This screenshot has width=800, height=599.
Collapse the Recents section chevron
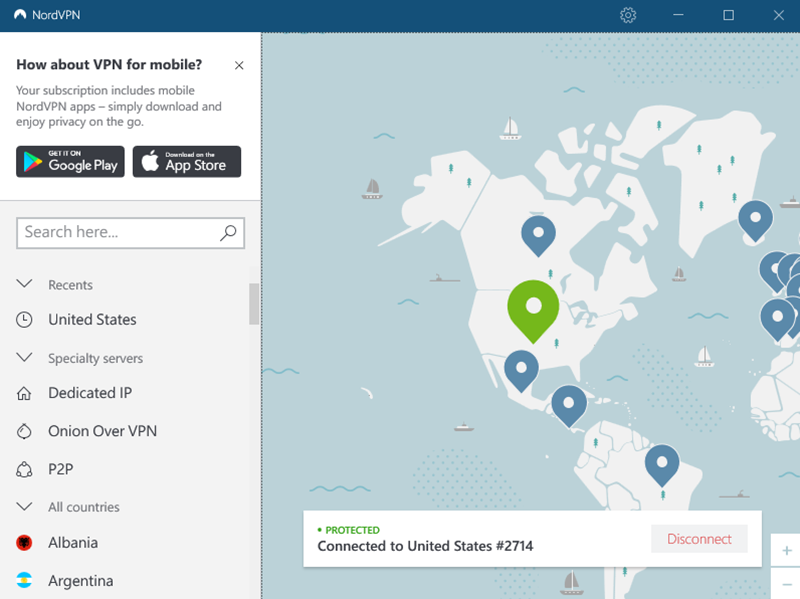(24, 284)
